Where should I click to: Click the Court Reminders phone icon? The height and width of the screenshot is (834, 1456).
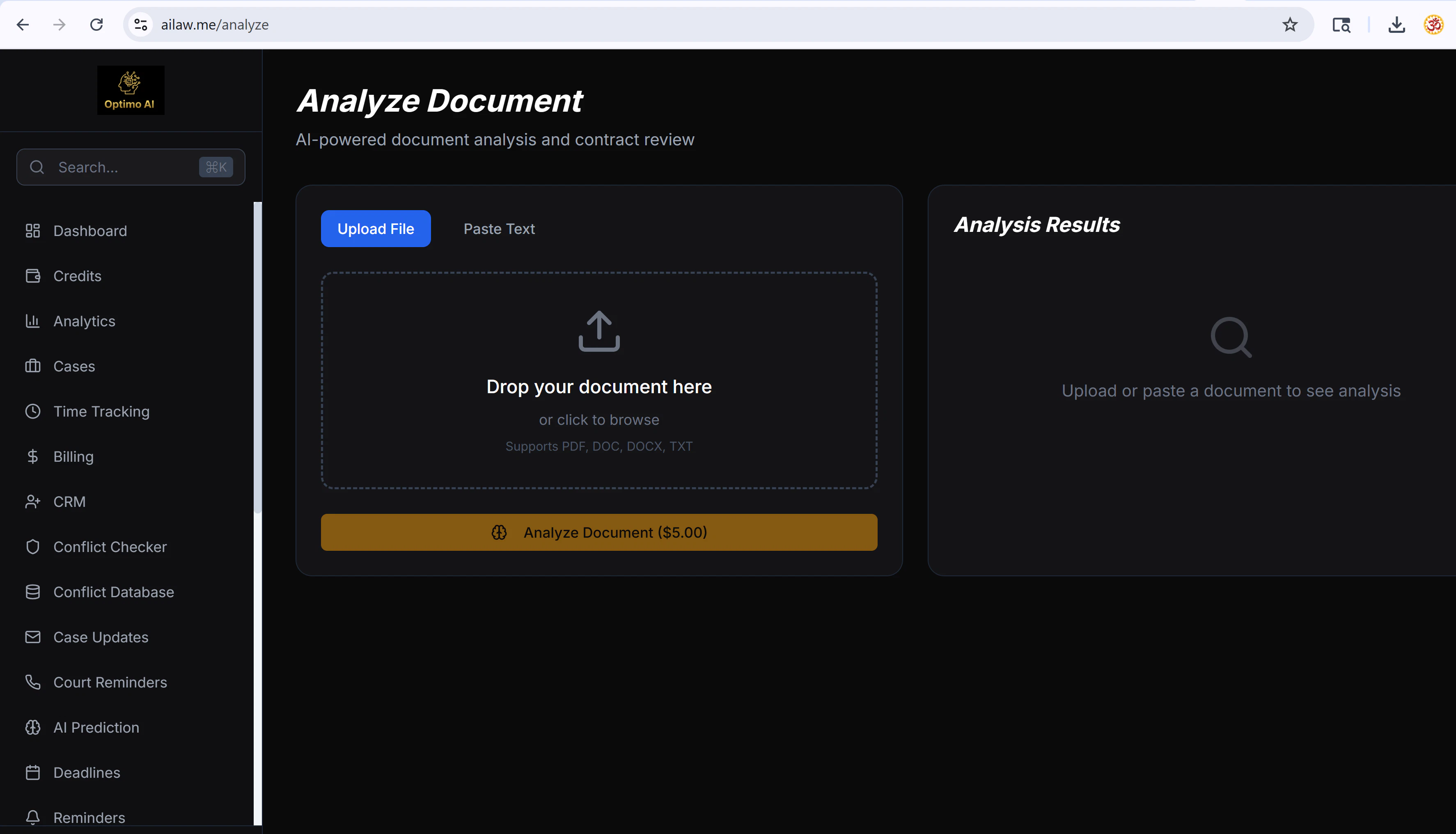point(33,682)
